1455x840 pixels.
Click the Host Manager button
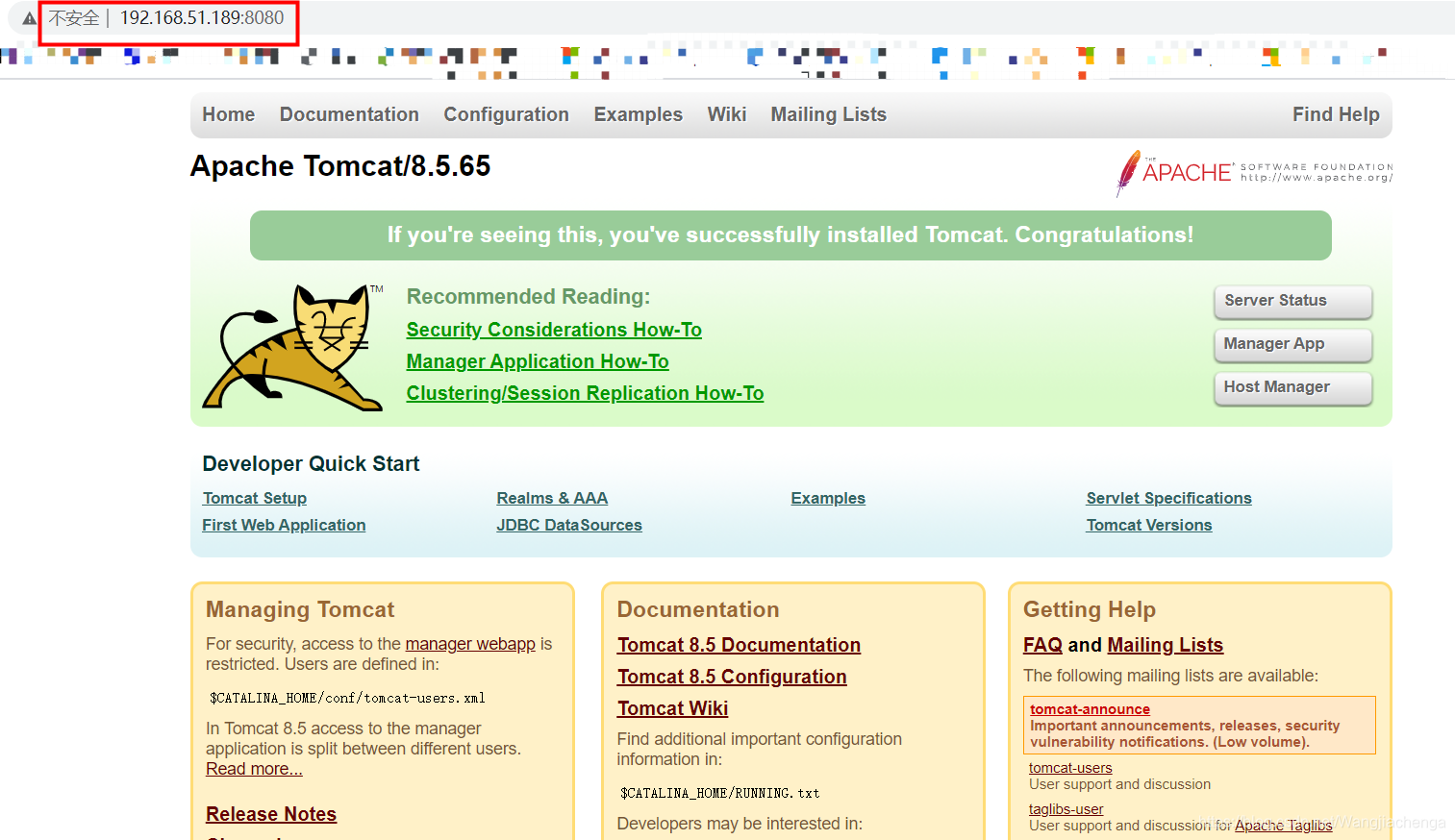[1292, 387]
